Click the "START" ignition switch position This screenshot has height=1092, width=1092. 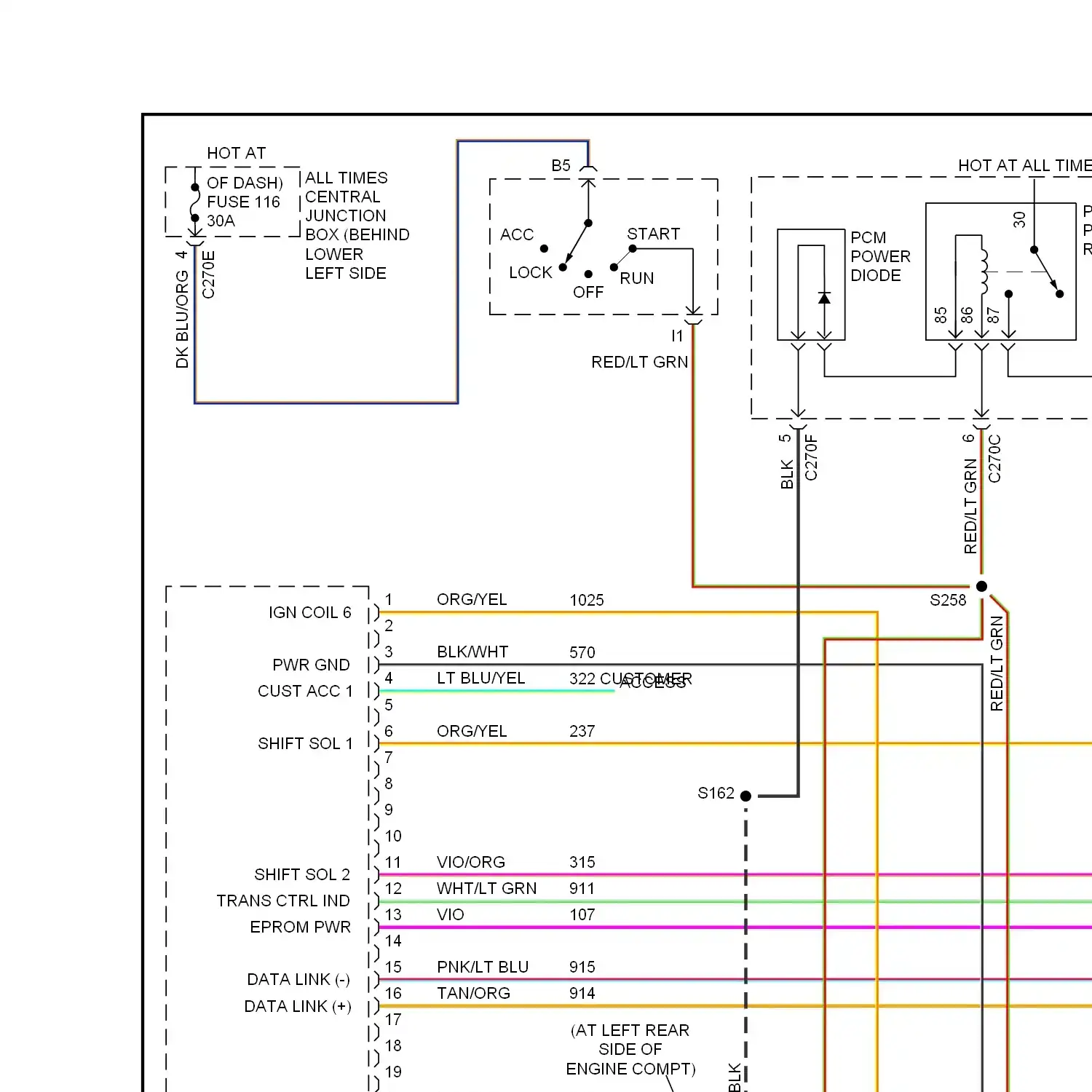pos(653,234)
